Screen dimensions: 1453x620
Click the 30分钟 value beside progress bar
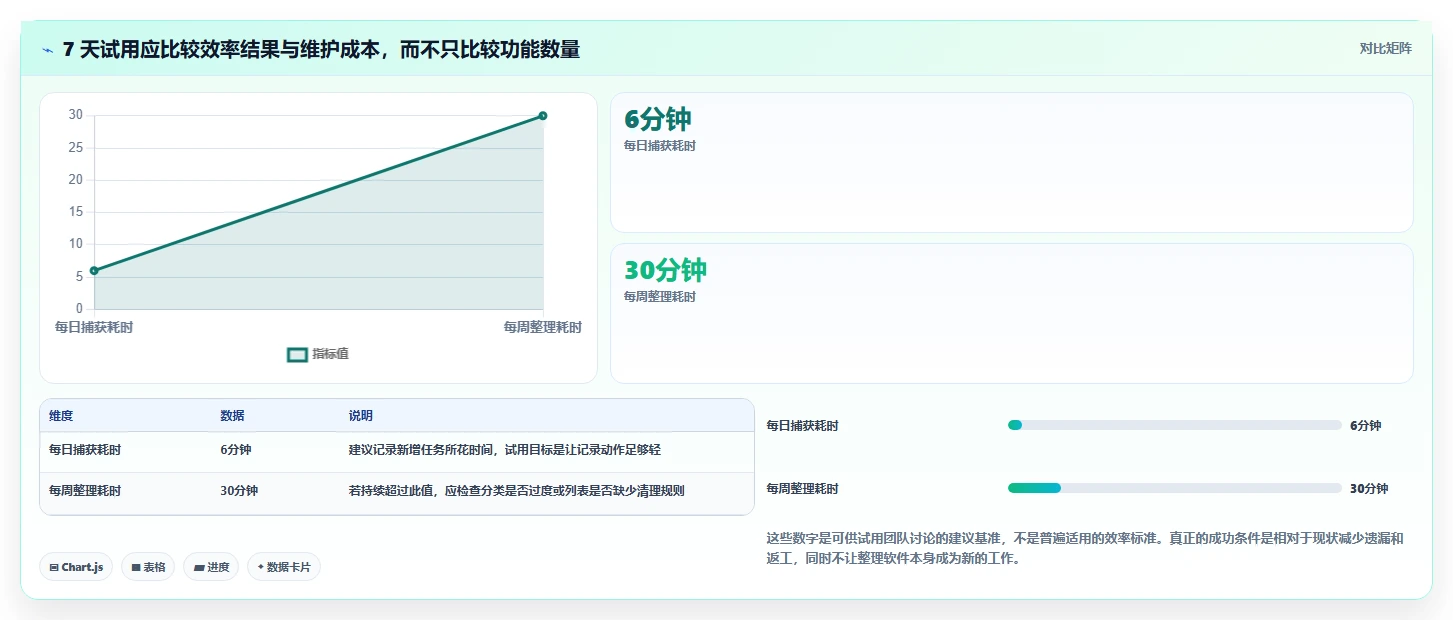[1369, 489]
